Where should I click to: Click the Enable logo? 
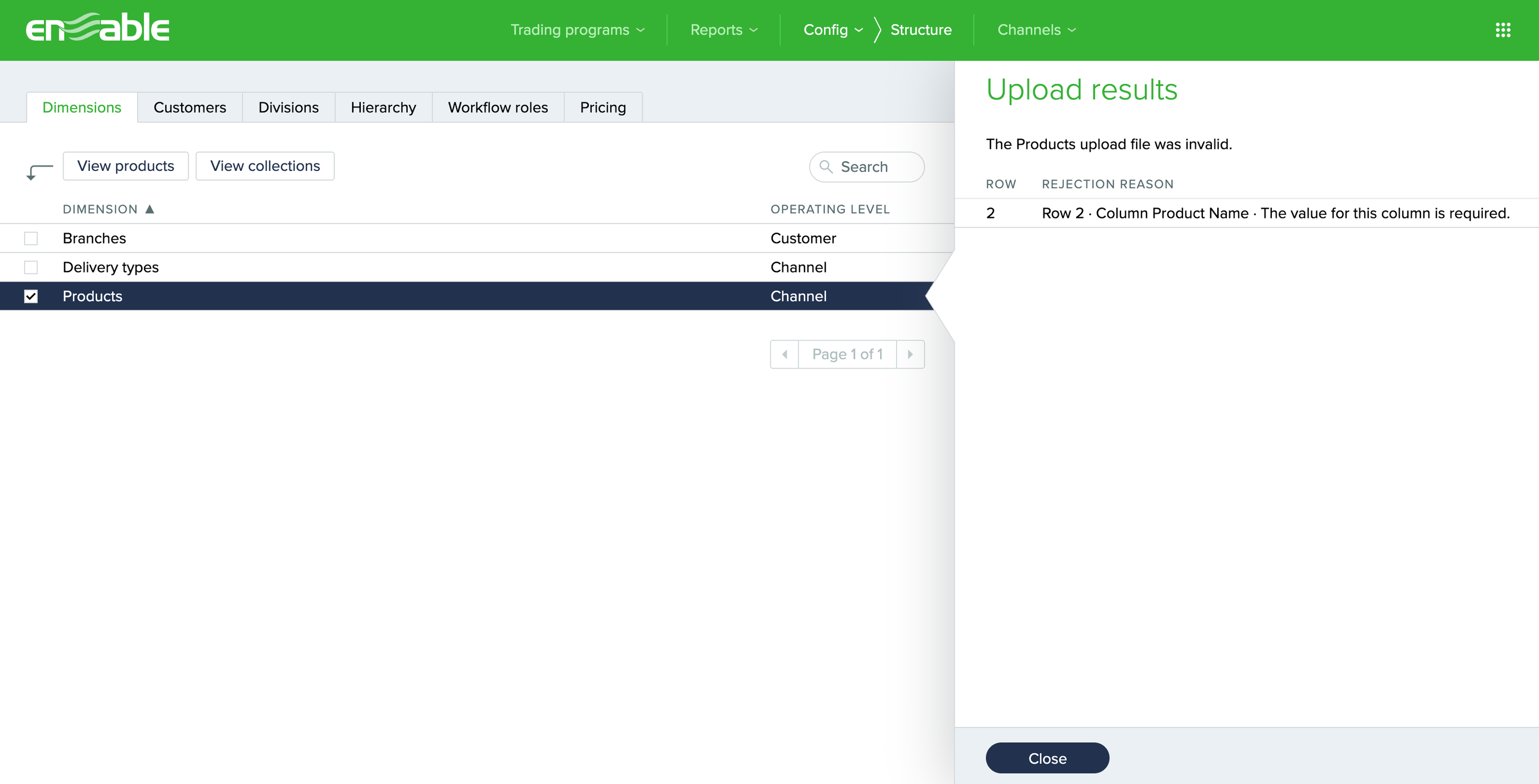tap(97, 28)
